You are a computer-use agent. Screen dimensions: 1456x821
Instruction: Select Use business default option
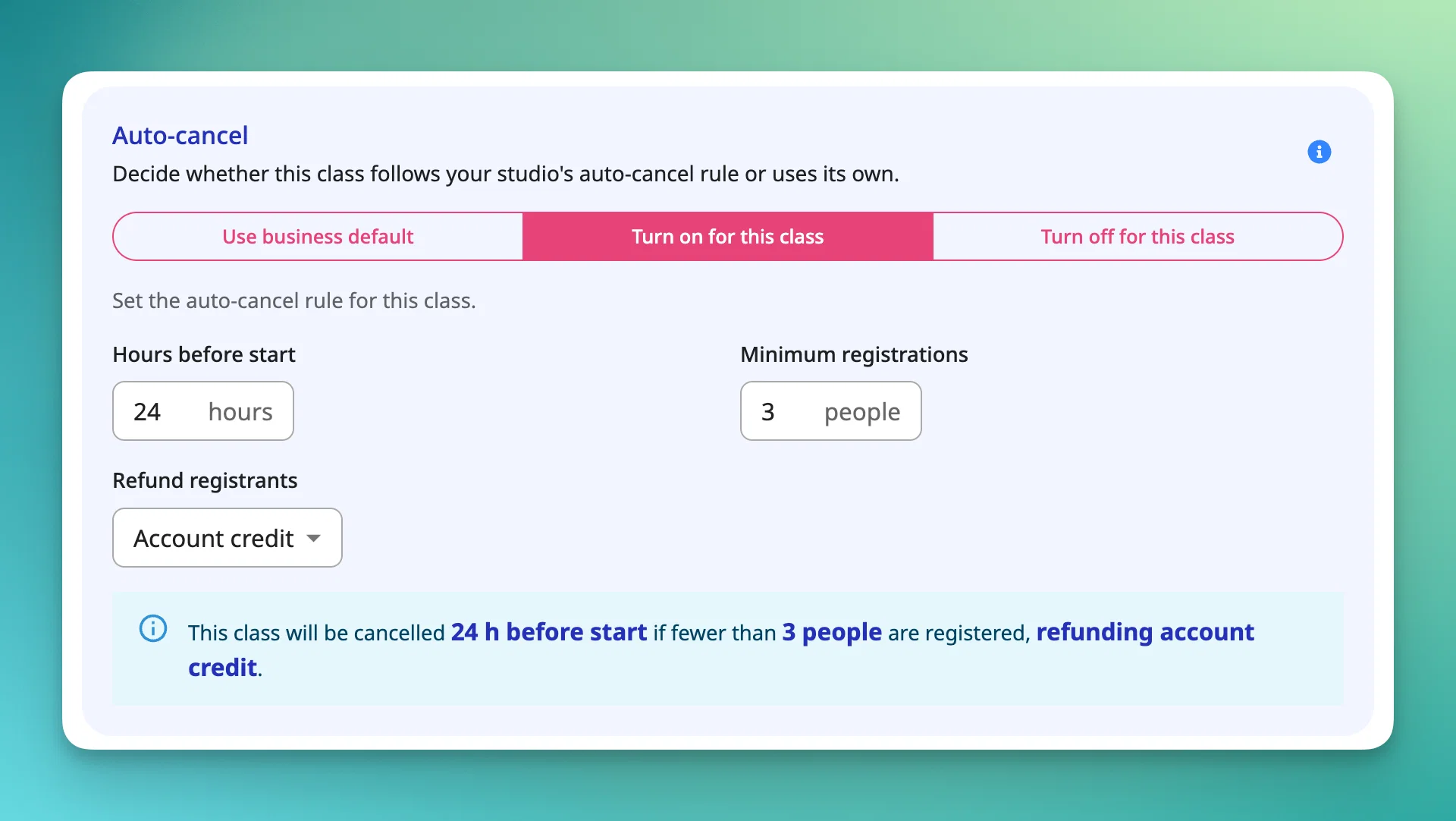[x=318, y=237]
